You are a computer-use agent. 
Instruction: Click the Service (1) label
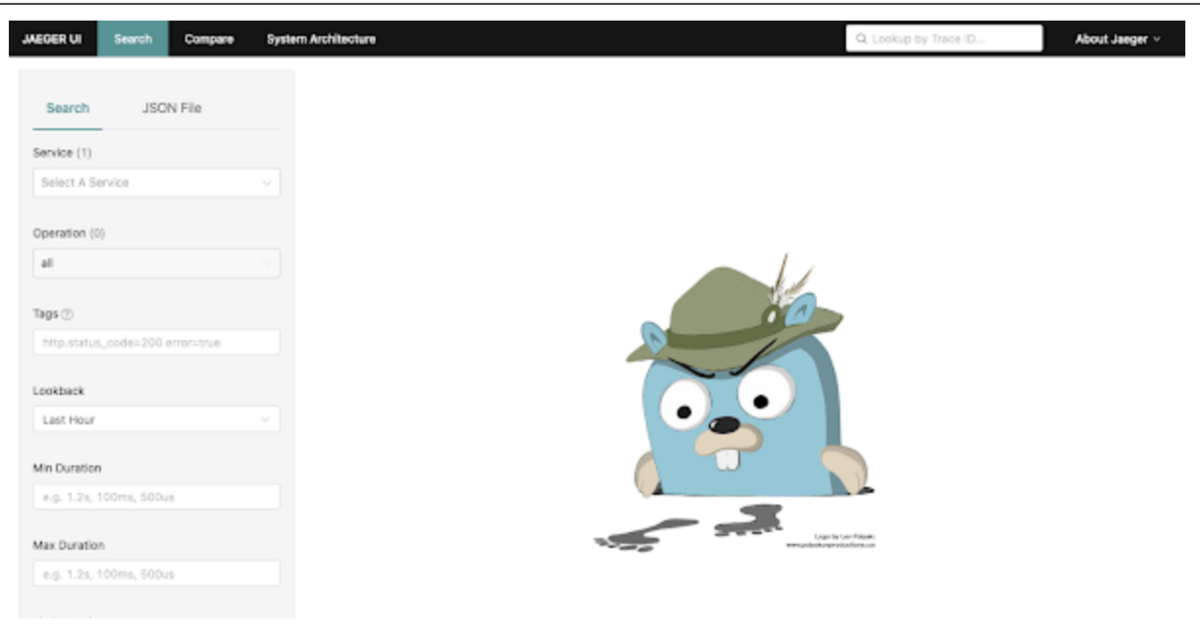(62, 153)
